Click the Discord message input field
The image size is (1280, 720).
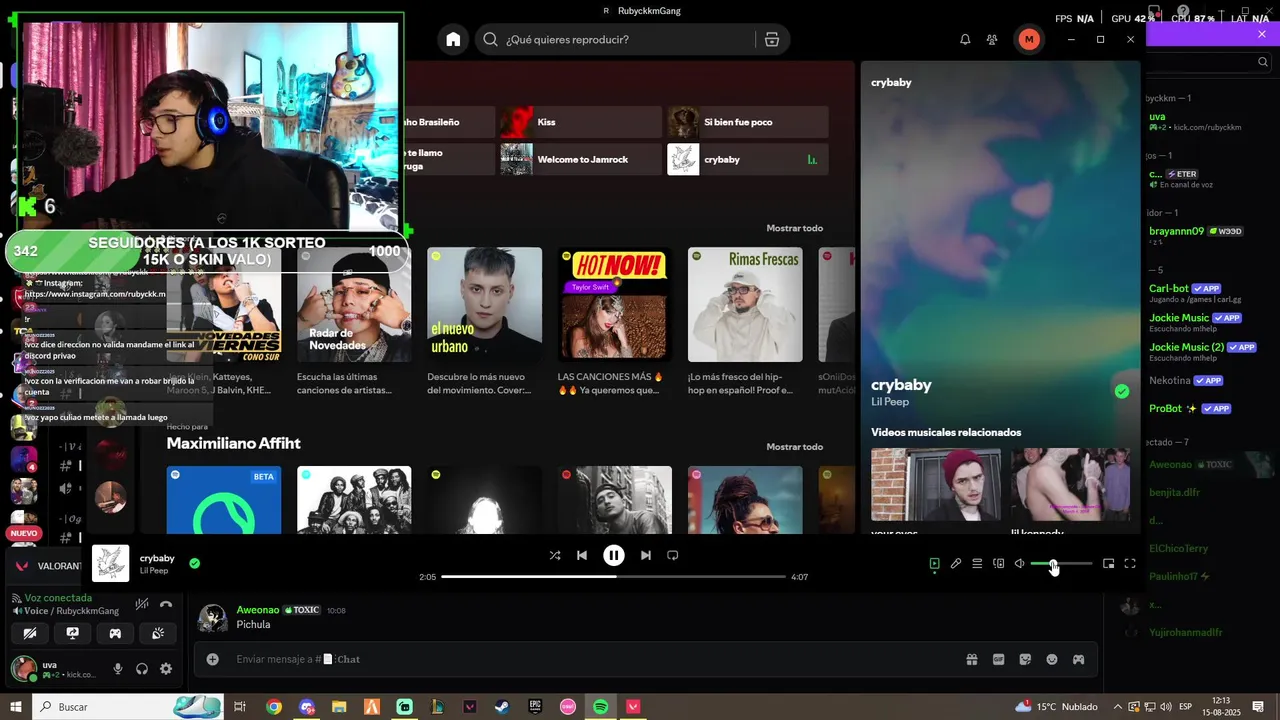coord(590,659)
